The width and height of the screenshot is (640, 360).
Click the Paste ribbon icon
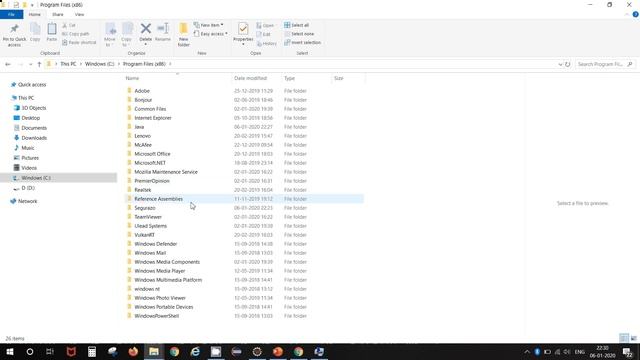[x=51, y=32]
